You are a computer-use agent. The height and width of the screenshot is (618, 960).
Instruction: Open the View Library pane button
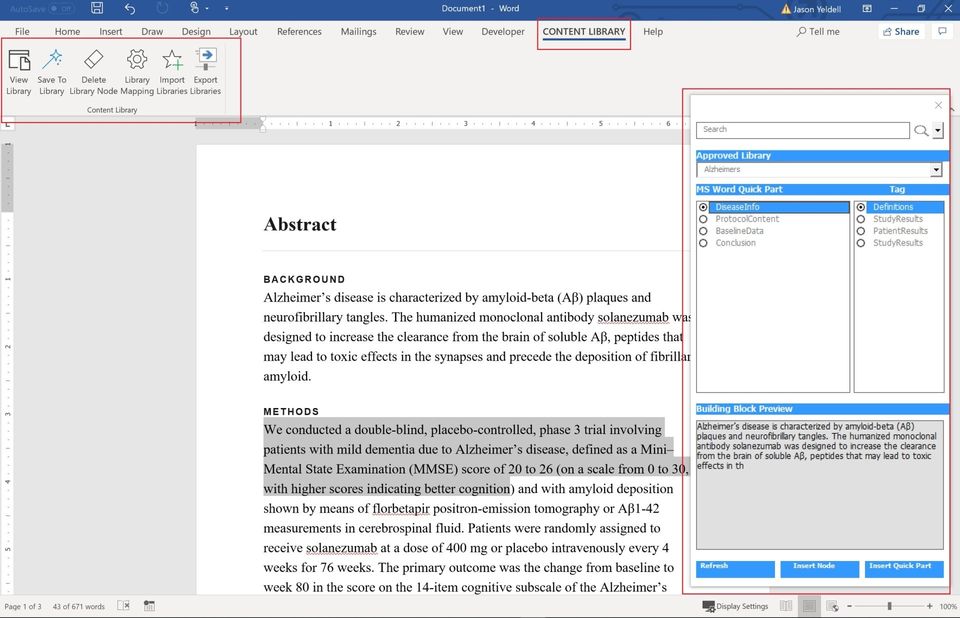tap(19, 72)
